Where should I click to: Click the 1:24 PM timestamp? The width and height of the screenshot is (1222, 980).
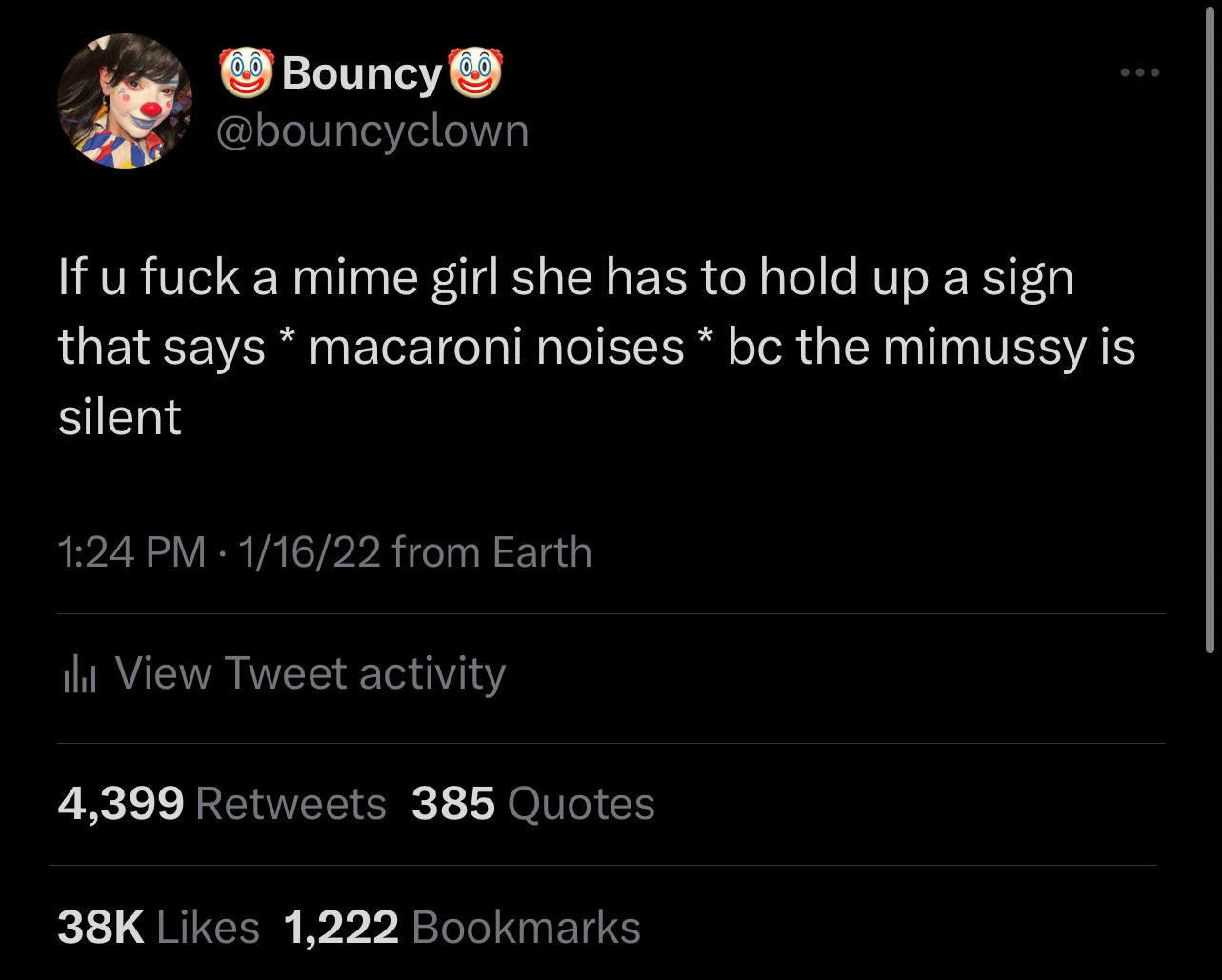coord(131,552)
